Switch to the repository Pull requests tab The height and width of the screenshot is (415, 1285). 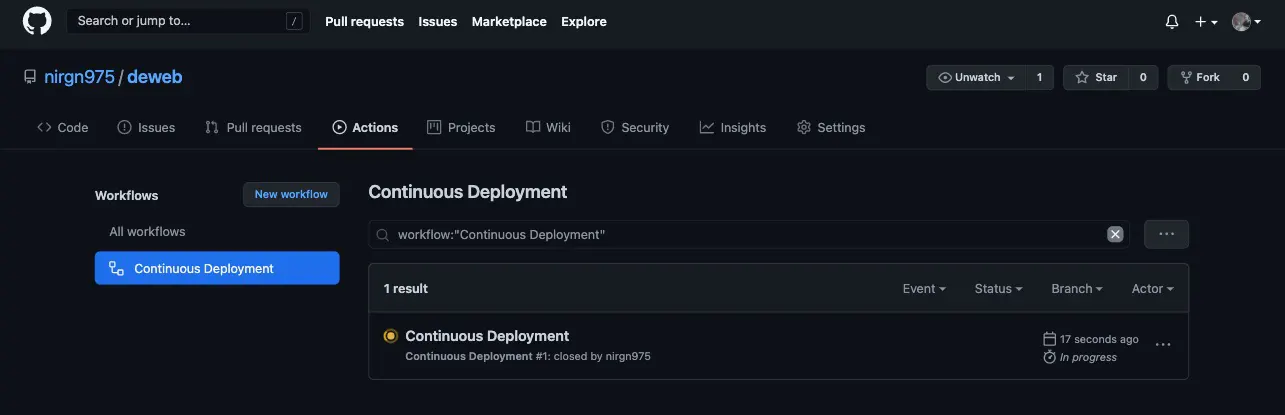(253, 127)
